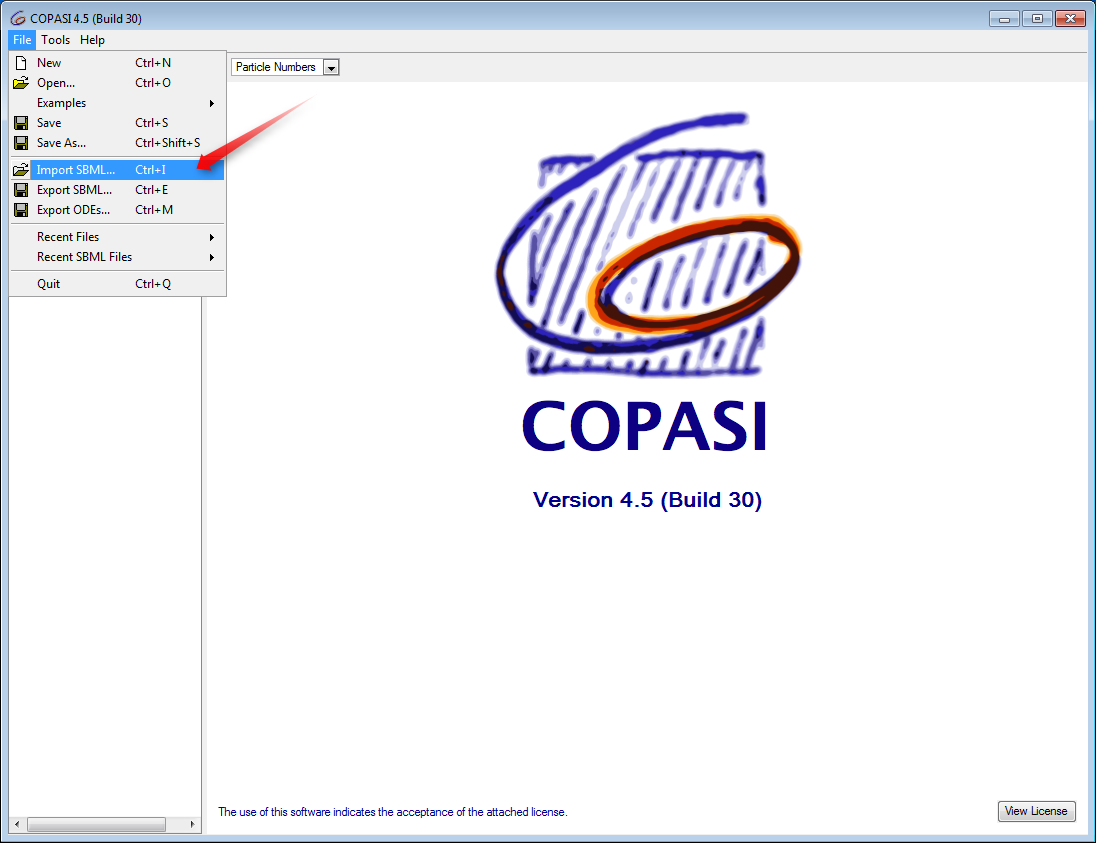Click the left arrow of horizontal scrollbar
The image size is (1096, 843).
pyautogui.click(x=17, y=824)
